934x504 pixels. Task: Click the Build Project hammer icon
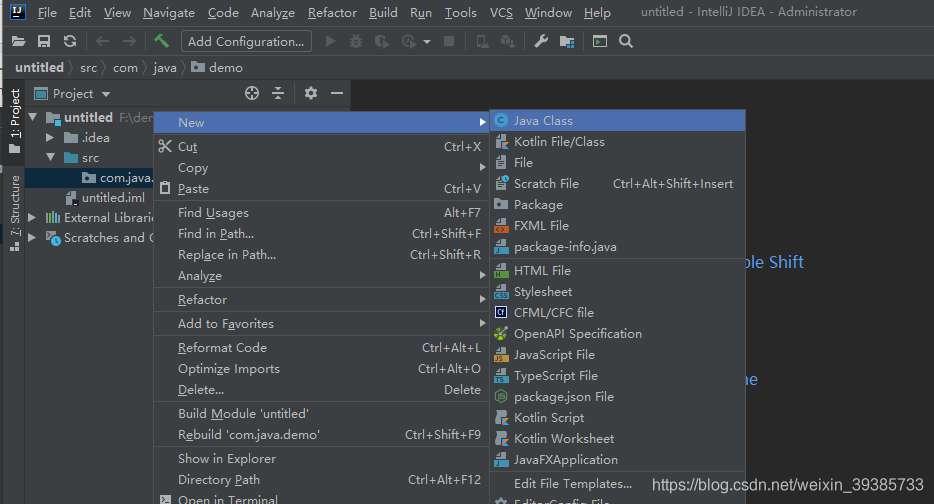161,41
